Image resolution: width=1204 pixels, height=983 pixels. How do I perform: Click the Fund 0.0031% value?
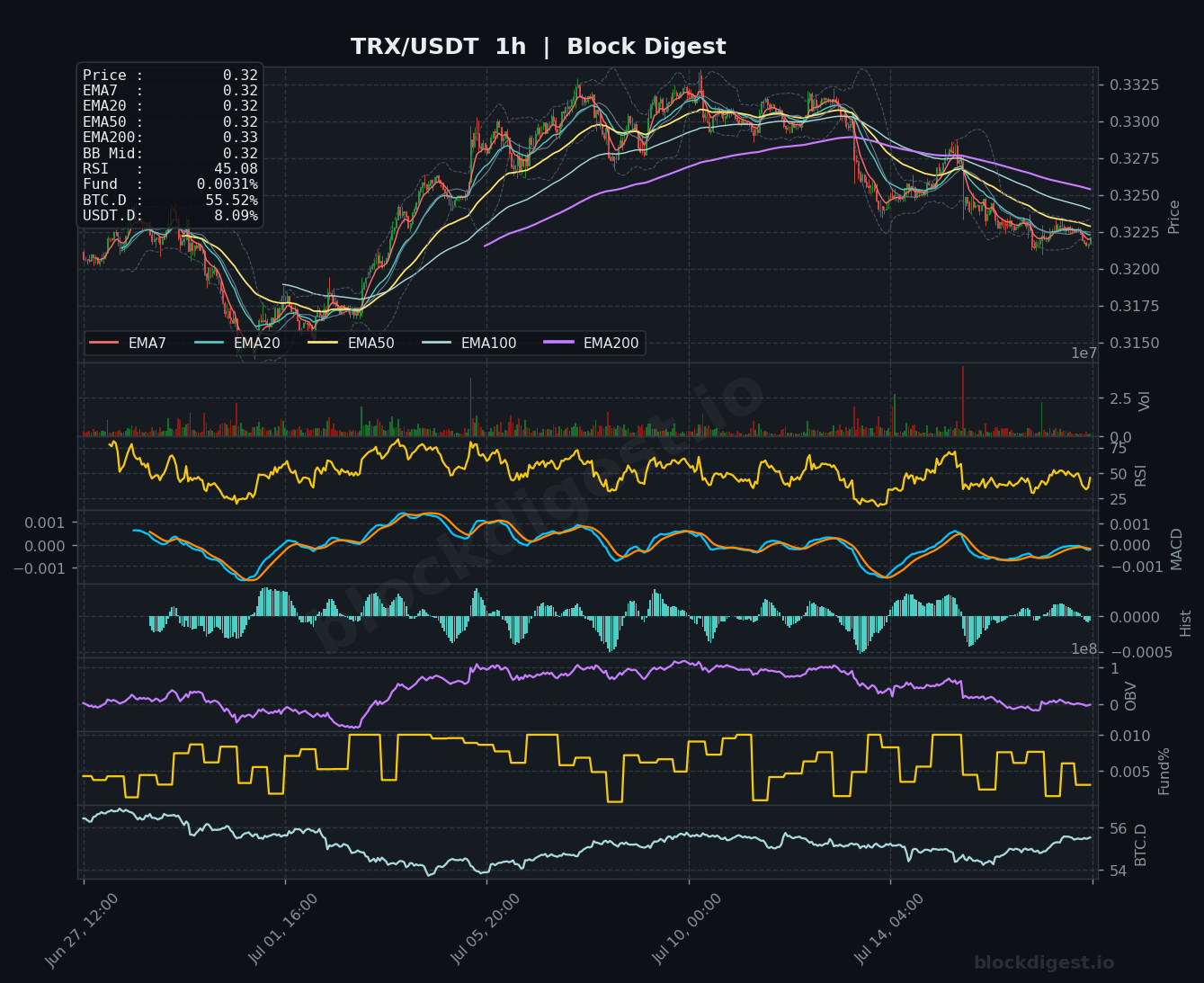pyautogui.click(x=227, y=184)
